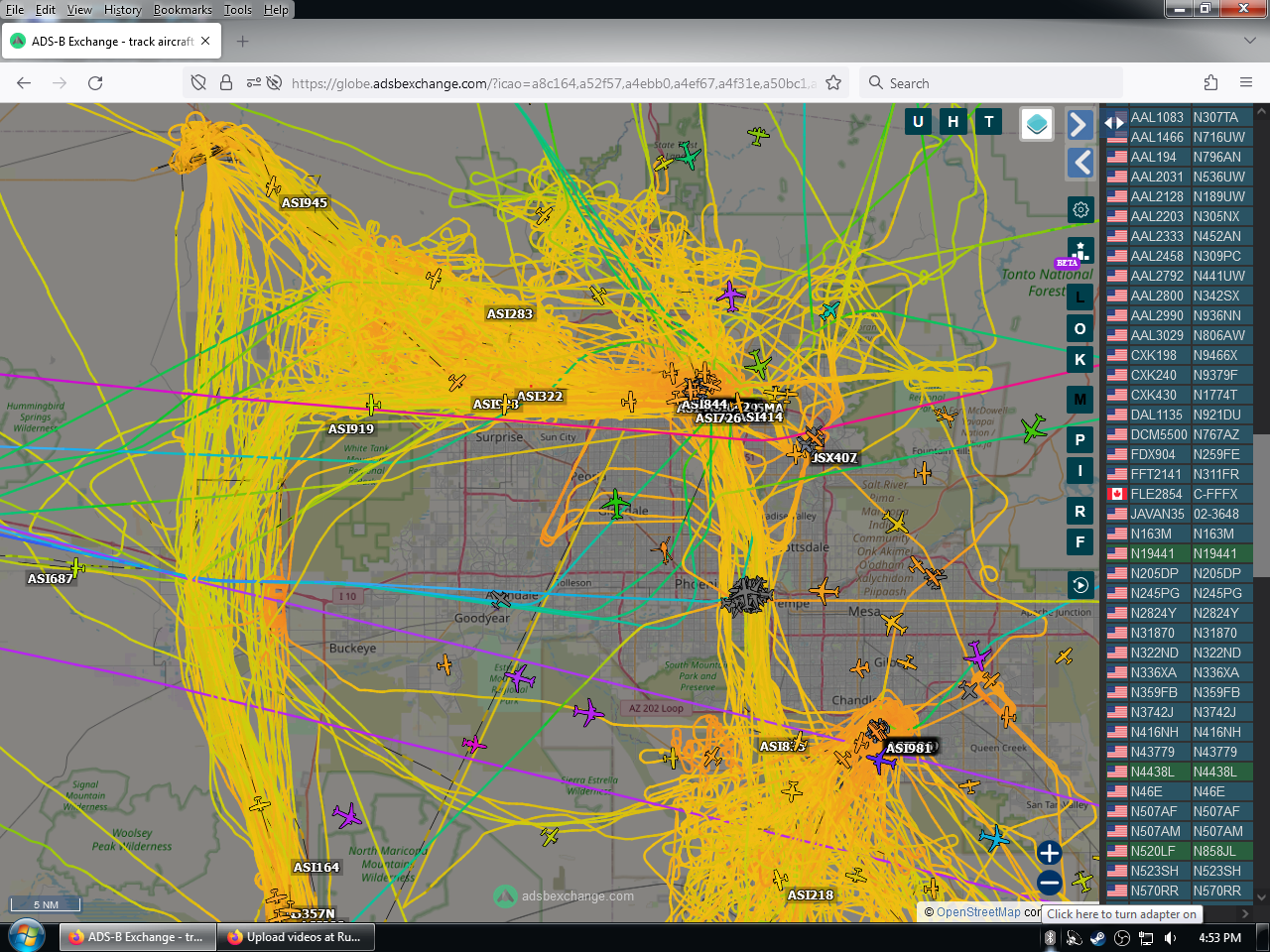Open the History menu
Viewport: 1270px width, 952px height.
[123, 10]
